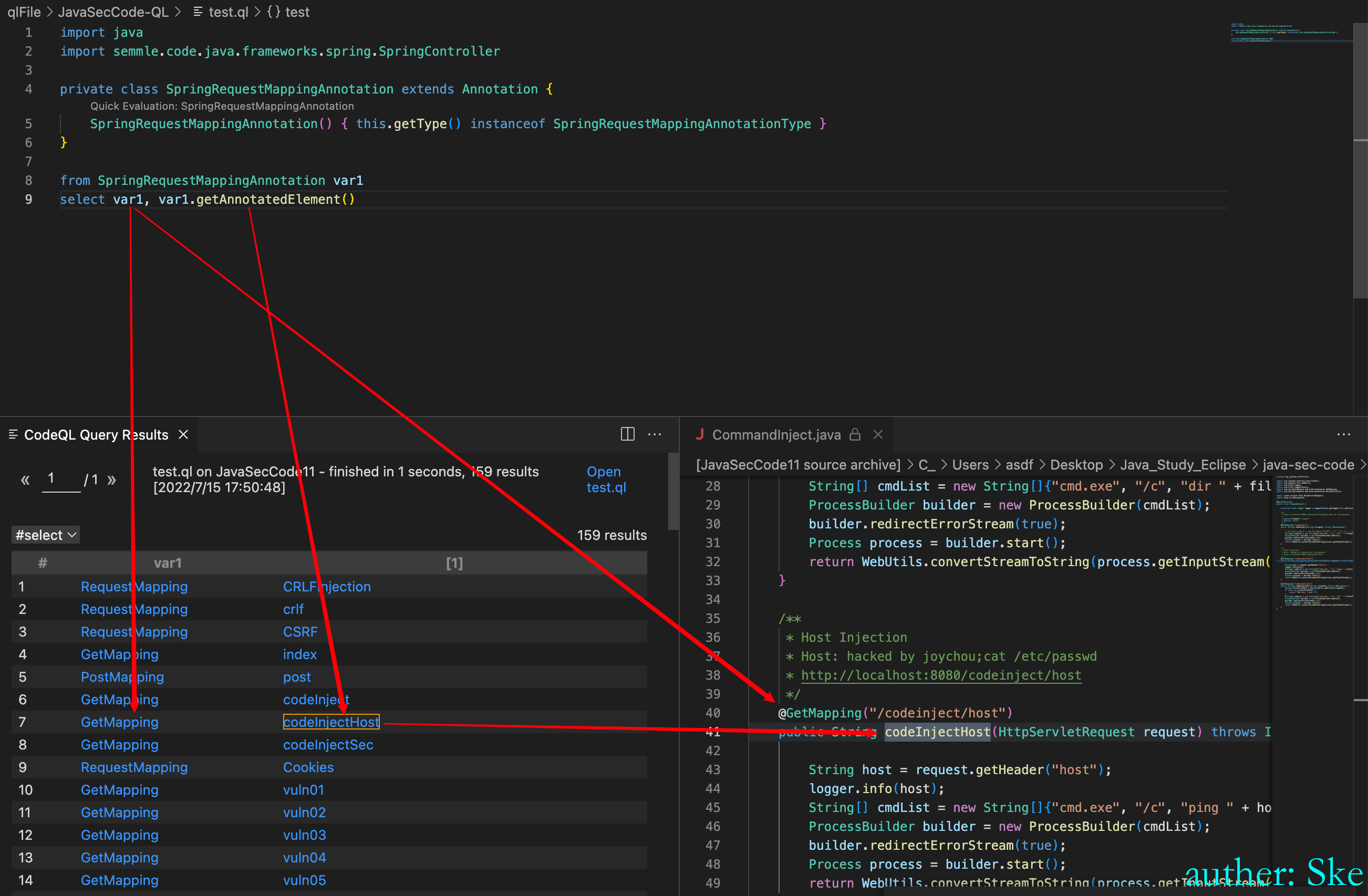Screen dimensions: 1368x896
Task: Click the QL editor minimap
Action: coord(1291,33)
